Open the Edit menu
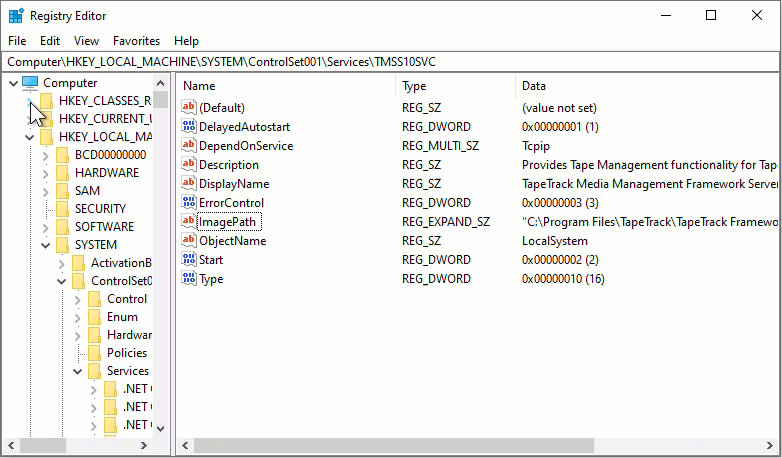782x458 pixels. (50, 41)
